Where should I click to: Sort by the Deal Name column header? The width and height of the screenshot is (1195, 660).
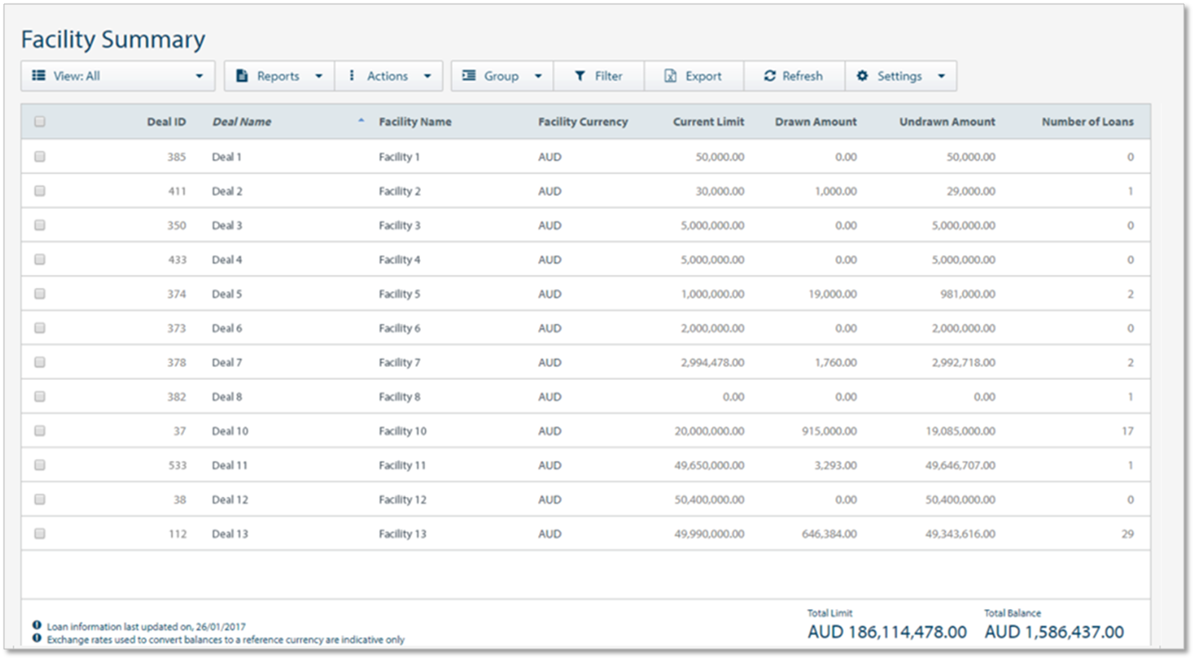tap(241, 122)
